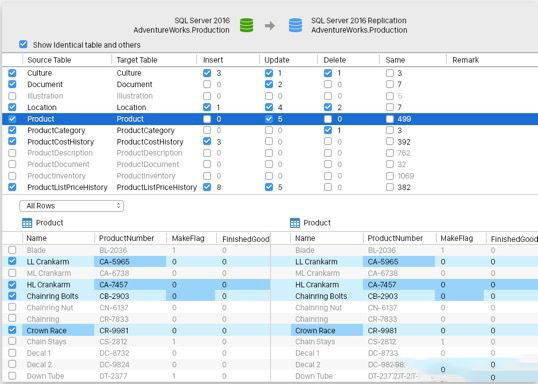The height and width of the screenshot is (384, 538).
Task: Uncheck the Crown Race row checkbox
Action: coord(12,330)
